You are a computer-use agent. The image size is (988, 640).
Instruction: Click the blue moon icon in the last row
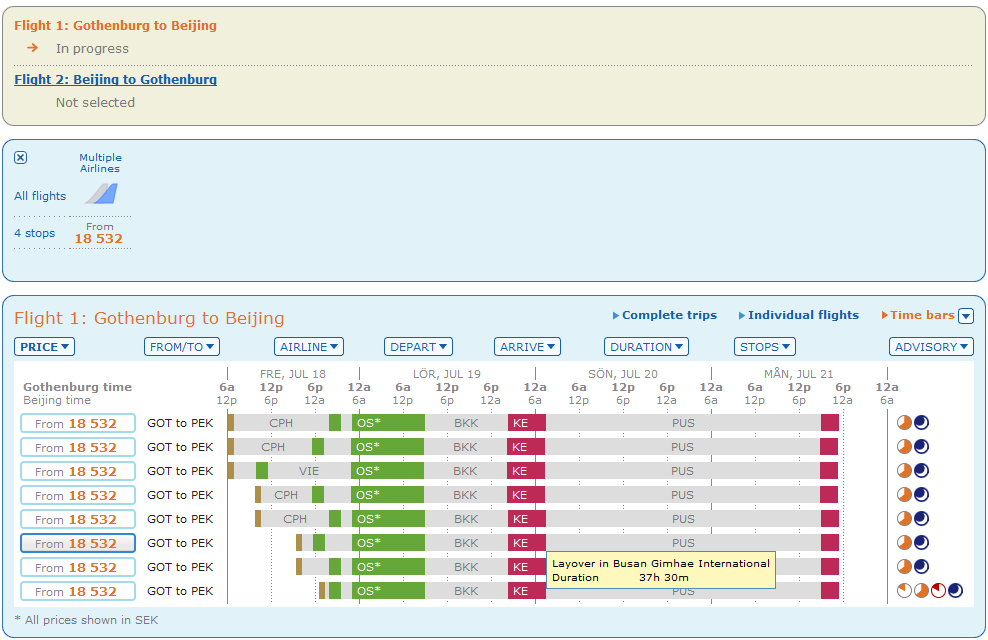(955, 591)
